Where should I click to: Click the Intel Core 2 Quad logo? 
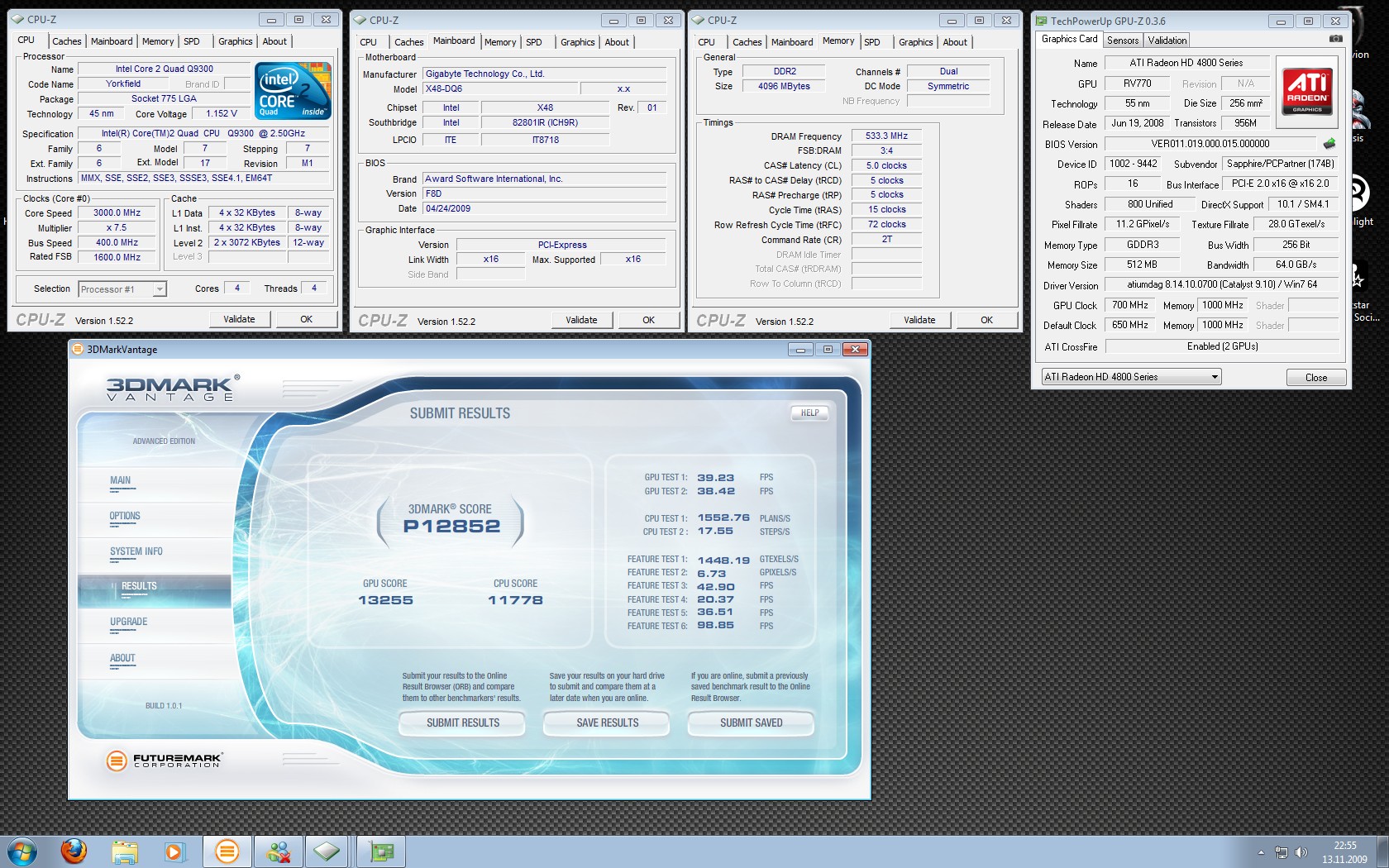[x=293, y=89]
